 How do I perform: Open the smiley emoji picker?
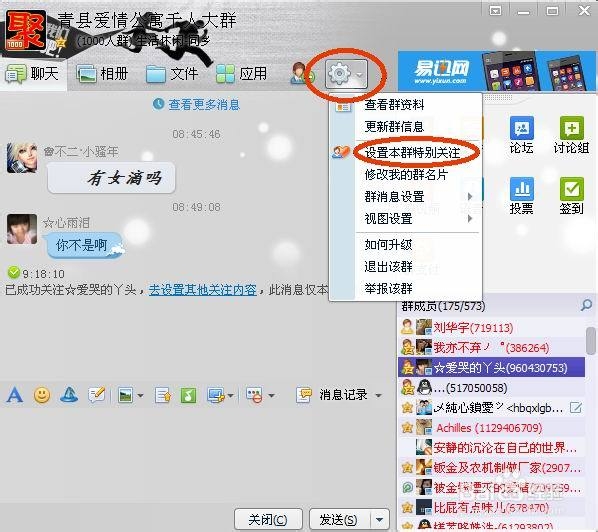[42, 395]
